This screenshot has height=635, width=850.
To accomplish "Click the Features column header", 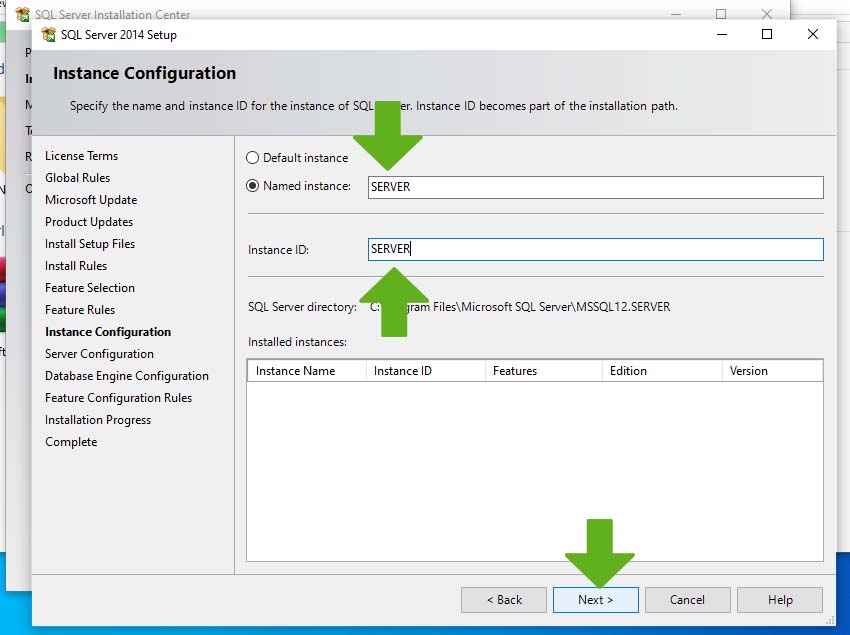I will click(542, 371).
